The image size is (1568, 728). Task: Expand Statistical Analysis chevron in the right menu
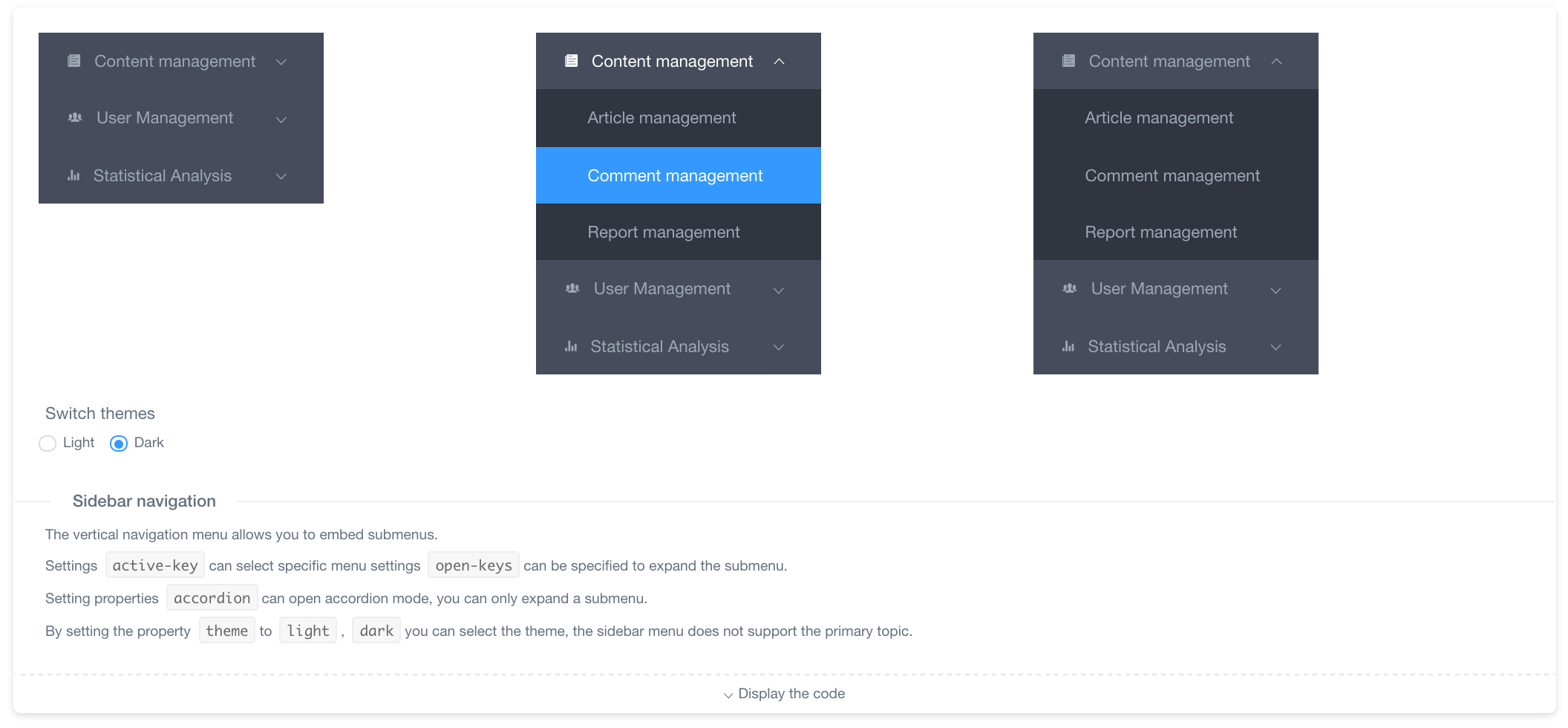tap(1276, 347)
